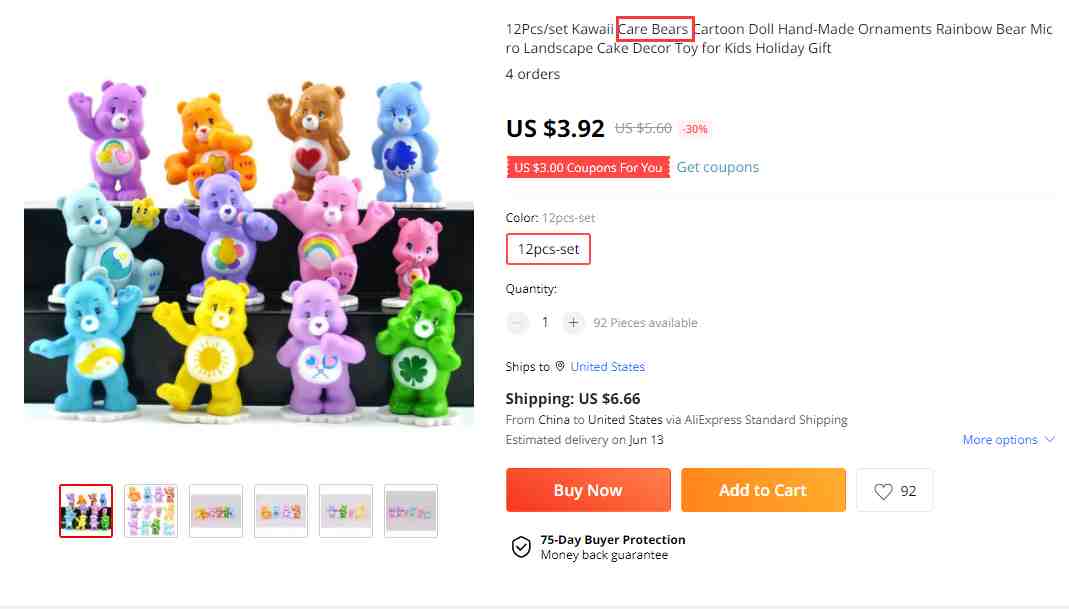This screenshot has height=609, width=1069.
Task: Click the main Care Bears product image
Action: pyautogui.click(x=249, y=252)
